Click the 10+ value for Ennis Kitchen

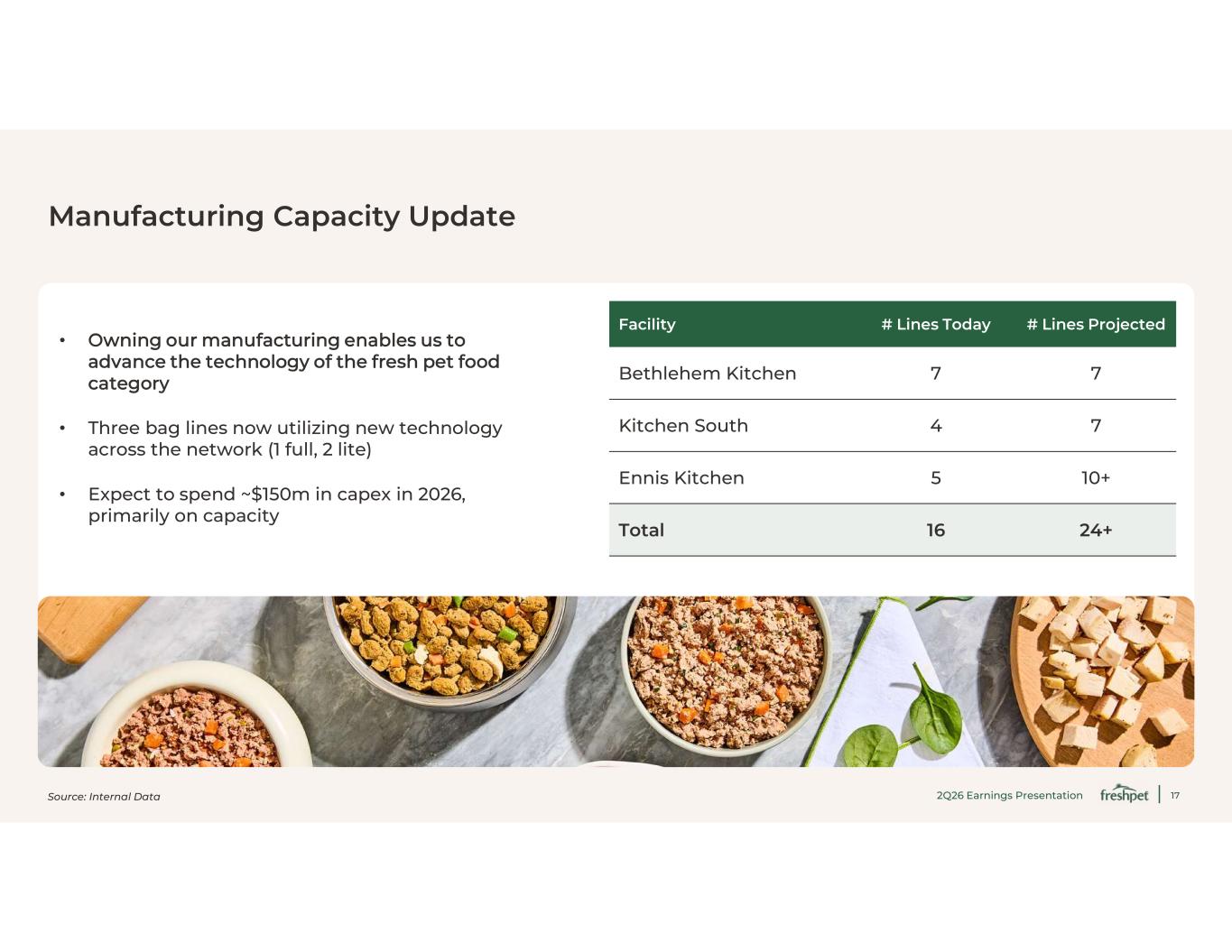tap(1096, 478)
